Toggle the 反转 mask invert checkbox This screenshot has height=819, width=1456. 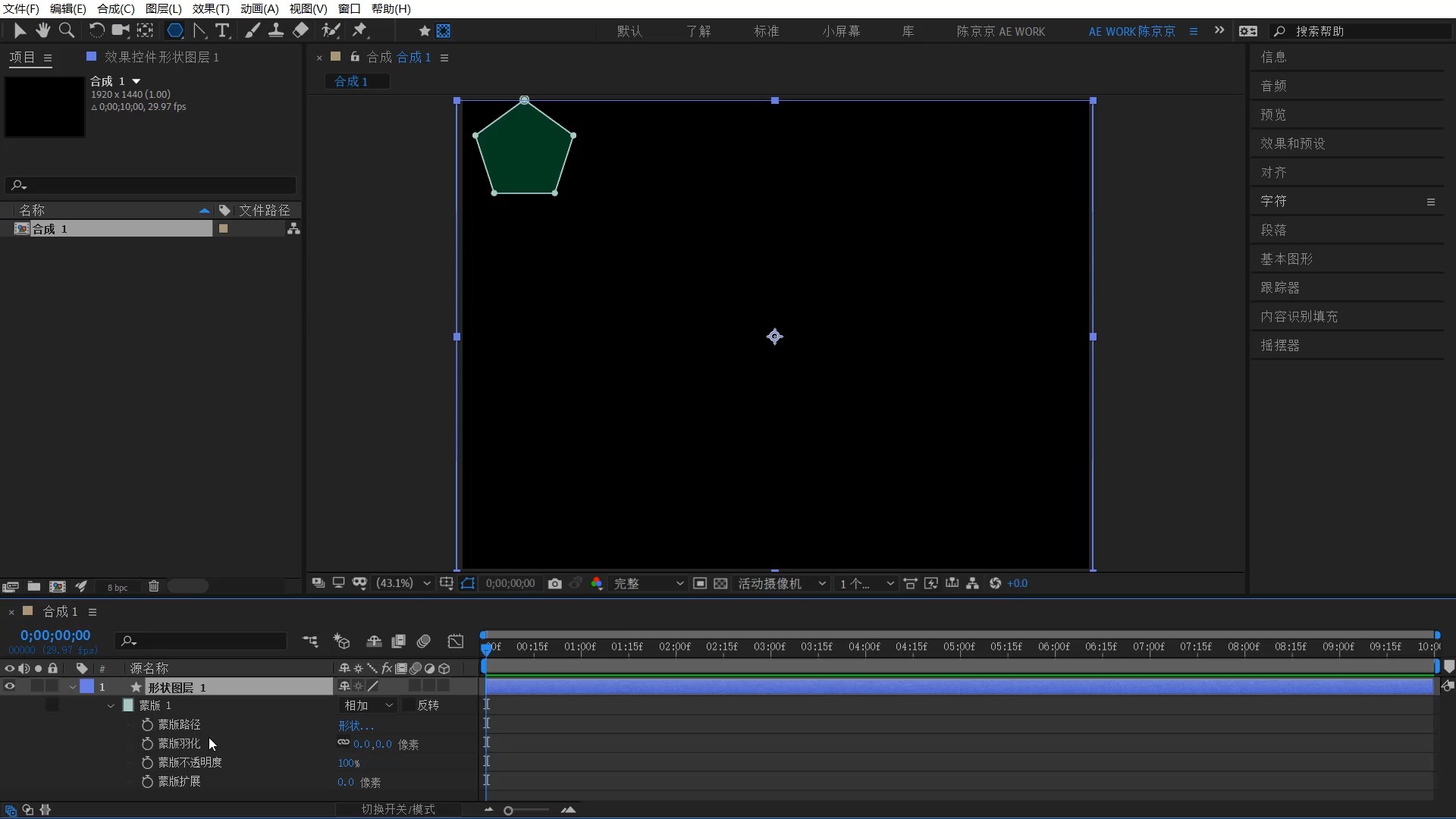click(409, 705)
